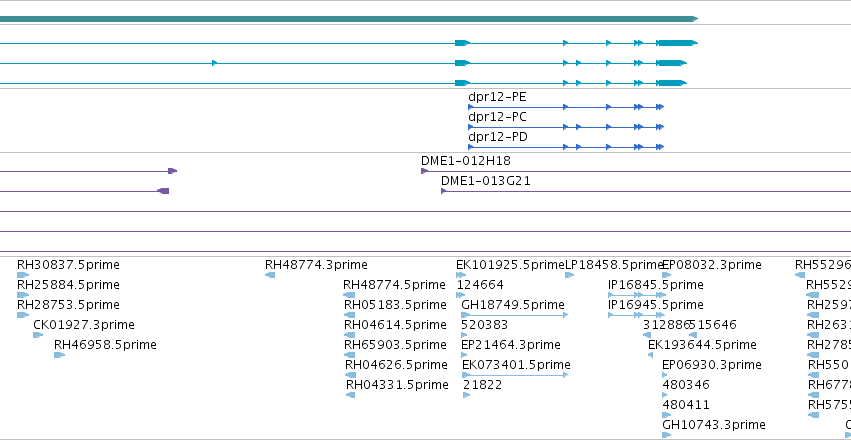Click the DME1-013G21 clone label

tap(486, 181)
